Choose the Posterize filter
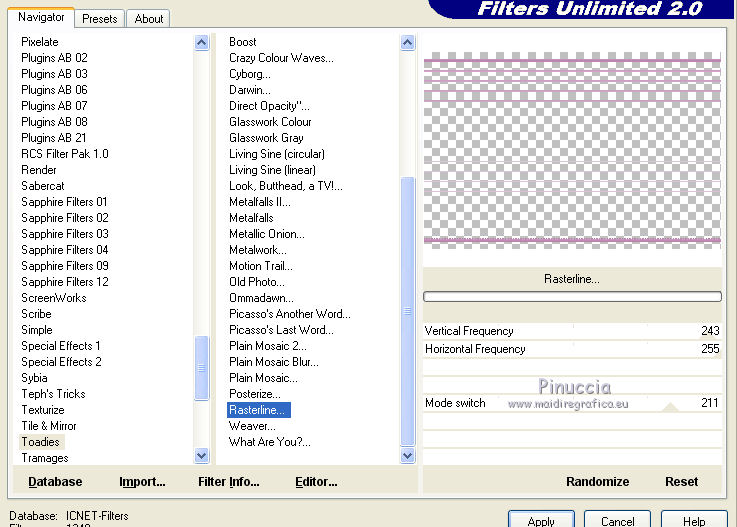 point(255,393)
